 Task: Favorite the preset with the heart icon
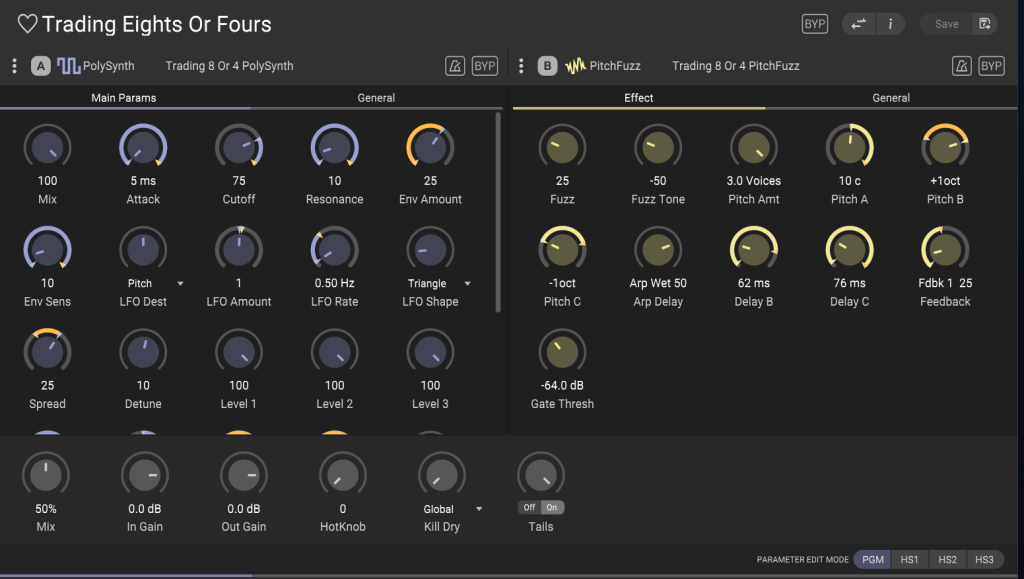click(27, 24)
